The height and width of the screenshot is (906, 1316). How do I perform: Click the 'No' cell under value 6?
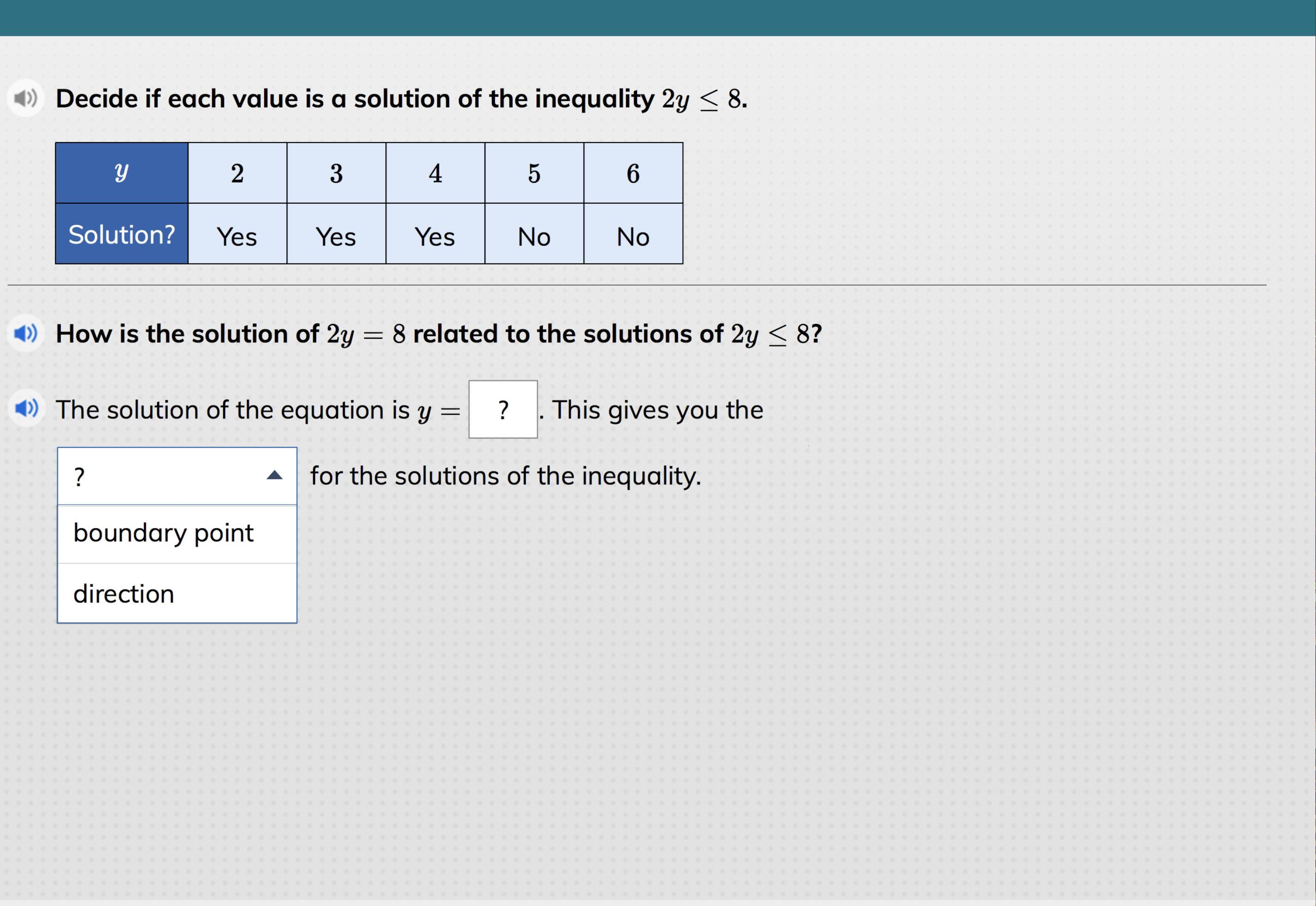click(633, 235)
